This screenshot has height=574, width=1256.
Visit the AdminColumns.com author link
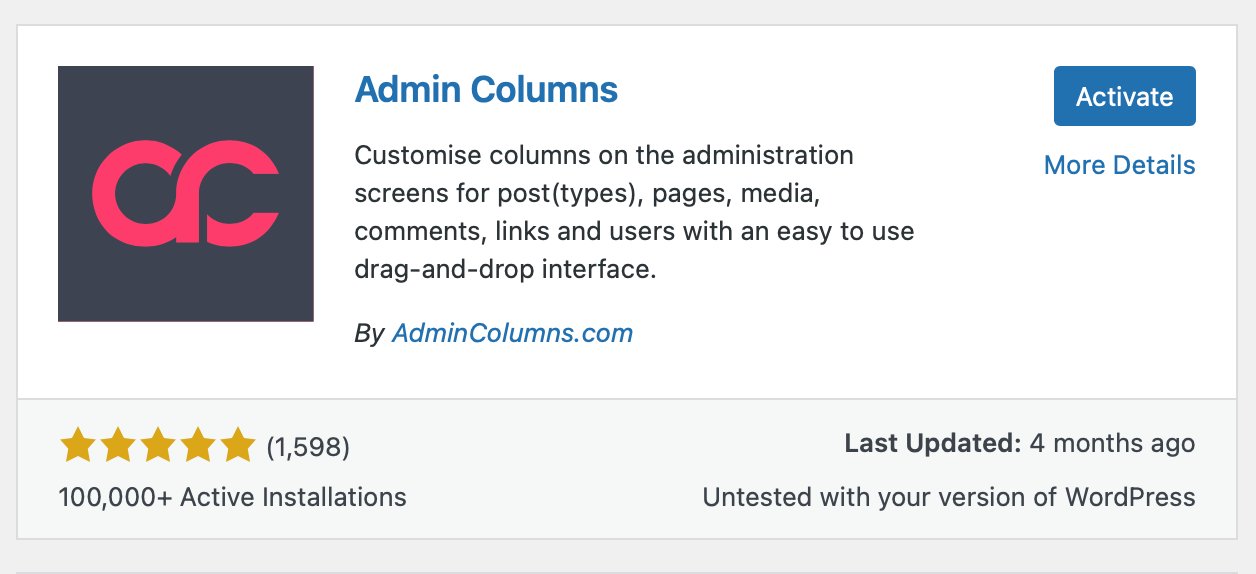coord(512,333)
